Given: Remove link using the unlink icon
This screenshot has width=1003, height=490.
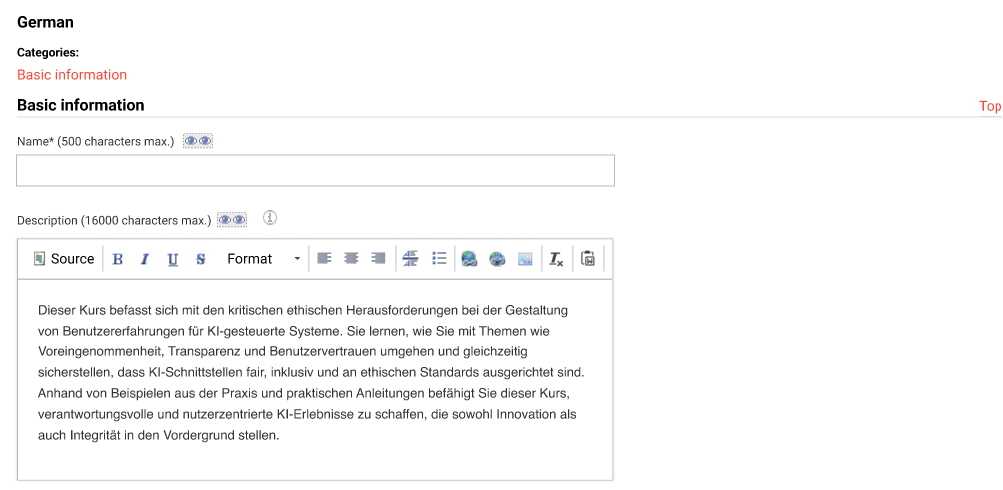Looking at the screenshot, I should (497, 259).
